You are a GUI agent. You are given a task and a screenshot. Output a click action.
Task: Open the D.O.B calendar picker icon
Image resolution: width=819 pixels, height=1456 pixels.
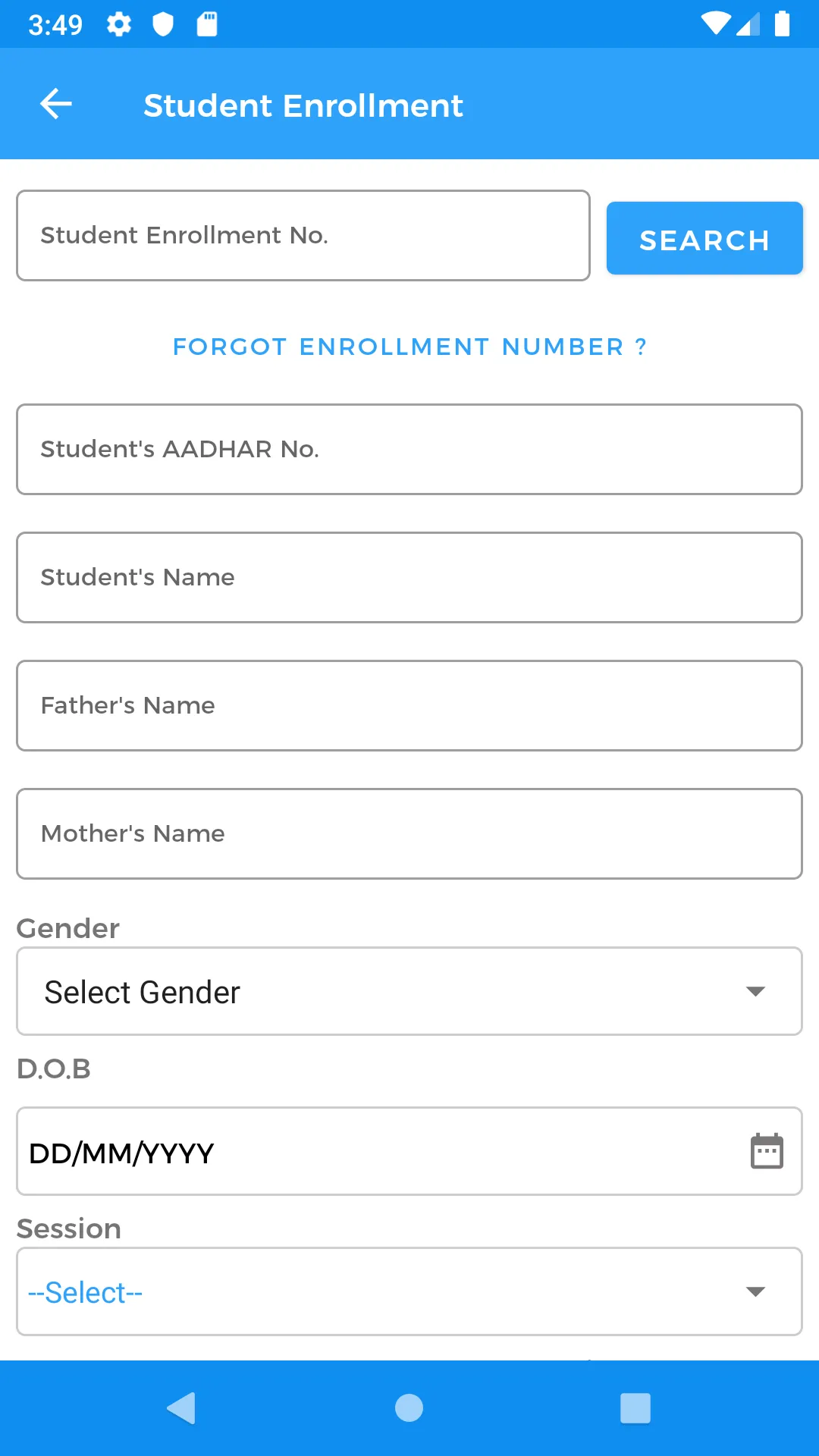point(767,1151)
